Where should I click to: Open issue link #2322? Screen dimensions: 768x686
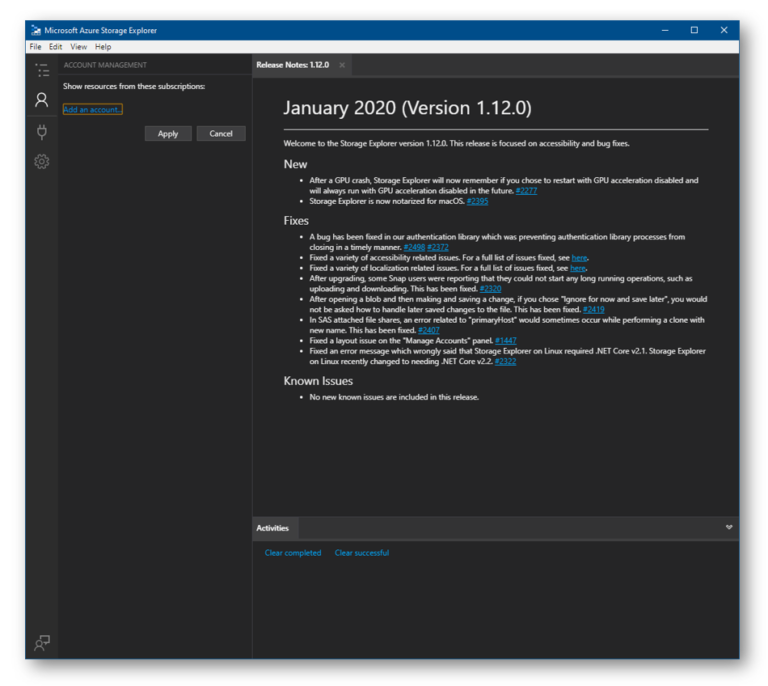pyautogui.click(x=505, y=361)
